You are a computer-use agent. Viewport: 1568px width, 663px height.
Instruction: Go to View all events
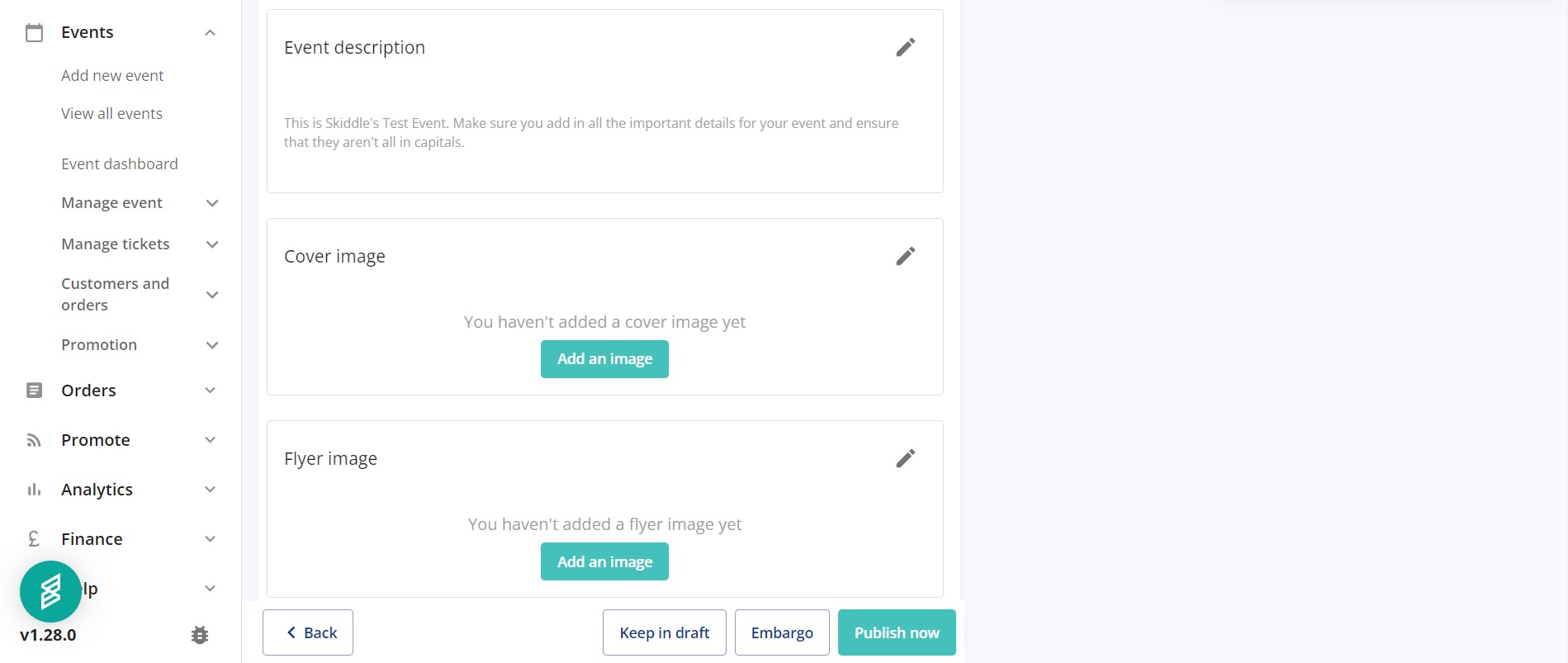[x=111, y=113]
